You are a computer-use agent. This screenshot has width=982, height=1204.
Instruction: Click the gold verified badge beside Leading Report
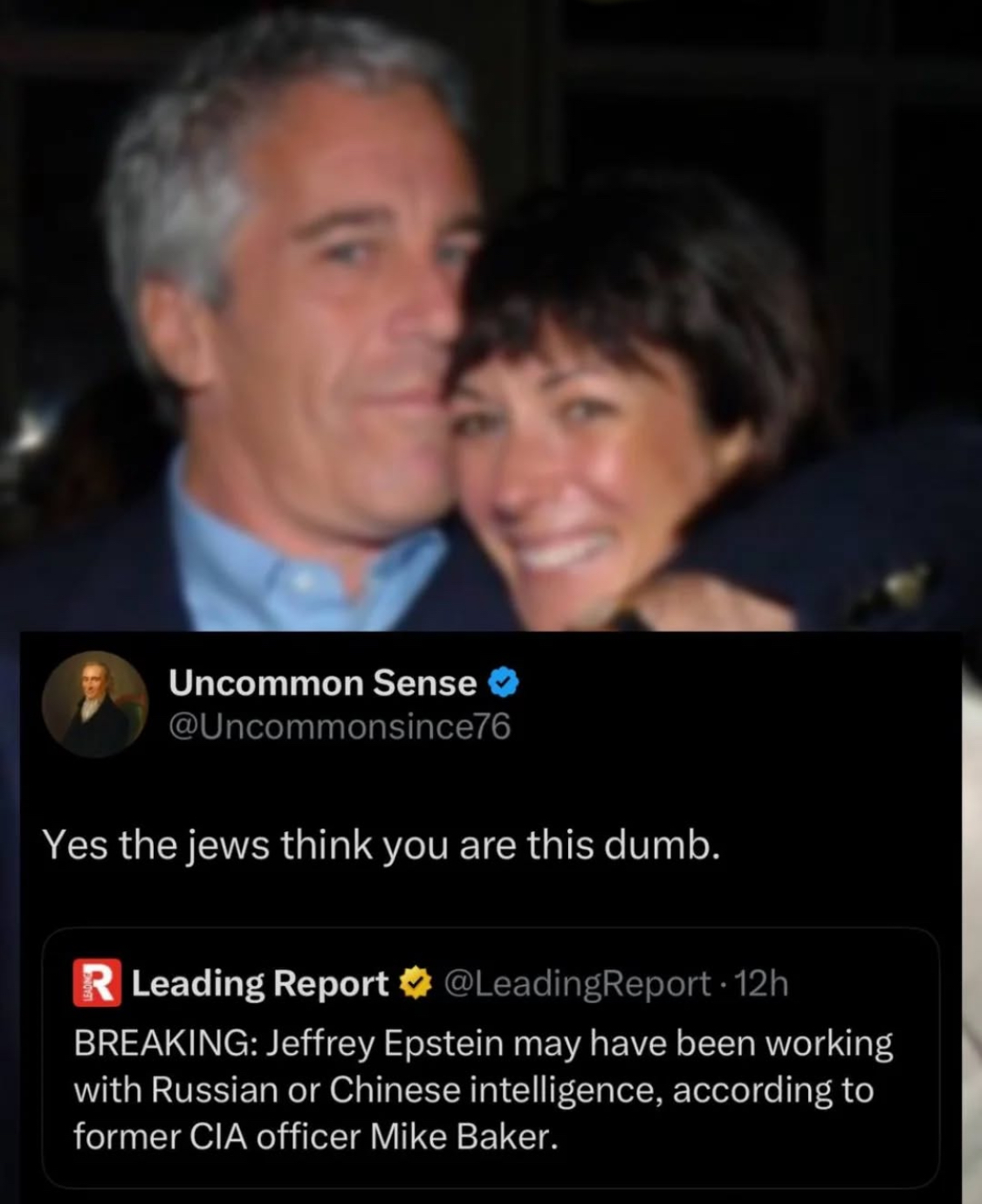coord(415,984)
